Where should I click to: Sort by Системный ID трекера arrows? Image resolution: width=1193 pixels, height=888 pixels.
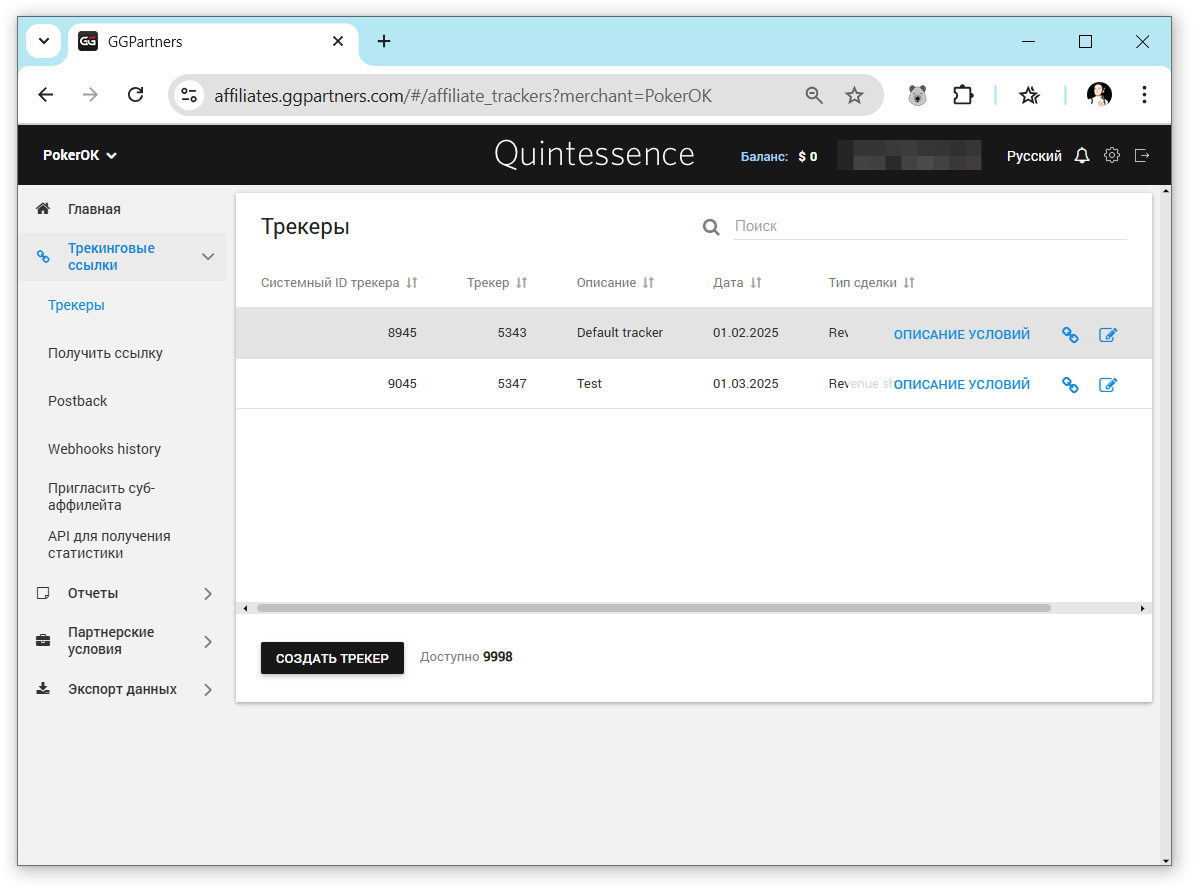pos(412,283)
